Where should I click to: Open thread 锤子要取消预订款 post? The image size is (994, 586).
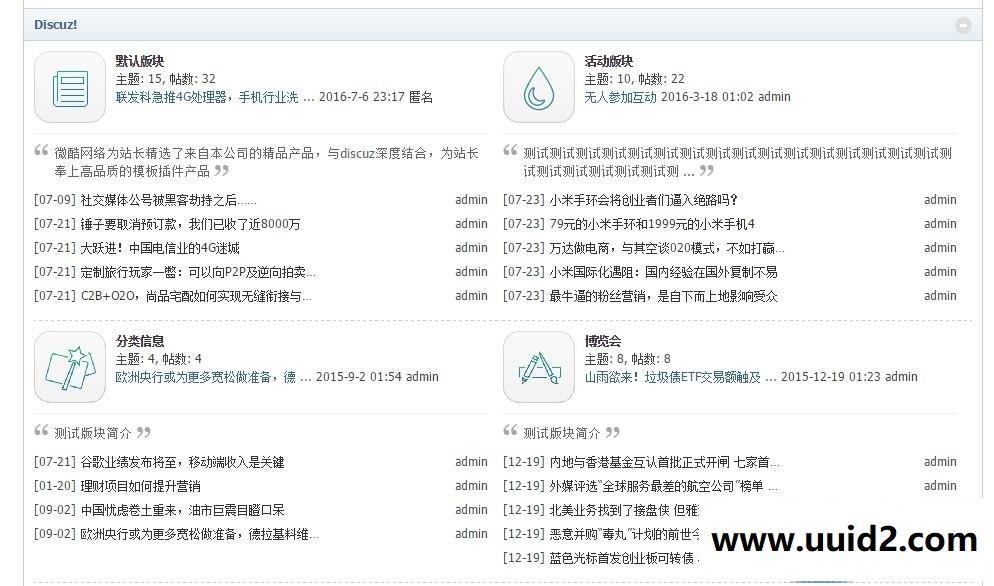coord(190,224)
